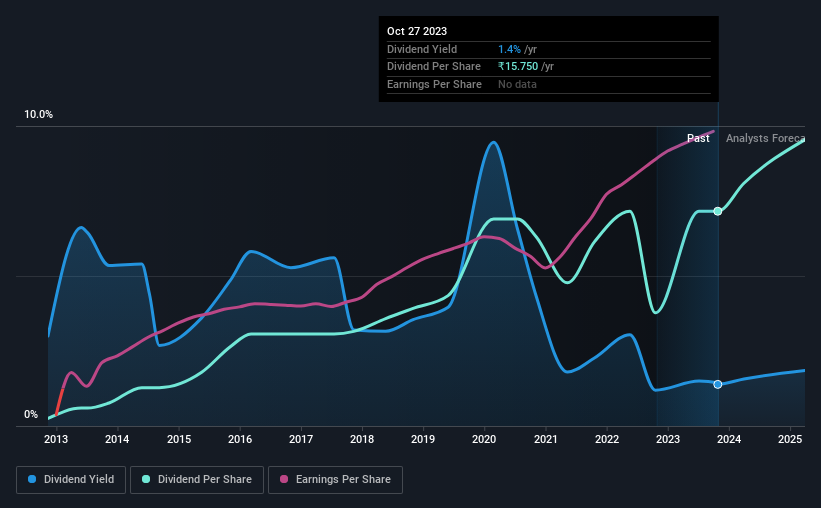Click the 1.4% dividend yield value

509,49
